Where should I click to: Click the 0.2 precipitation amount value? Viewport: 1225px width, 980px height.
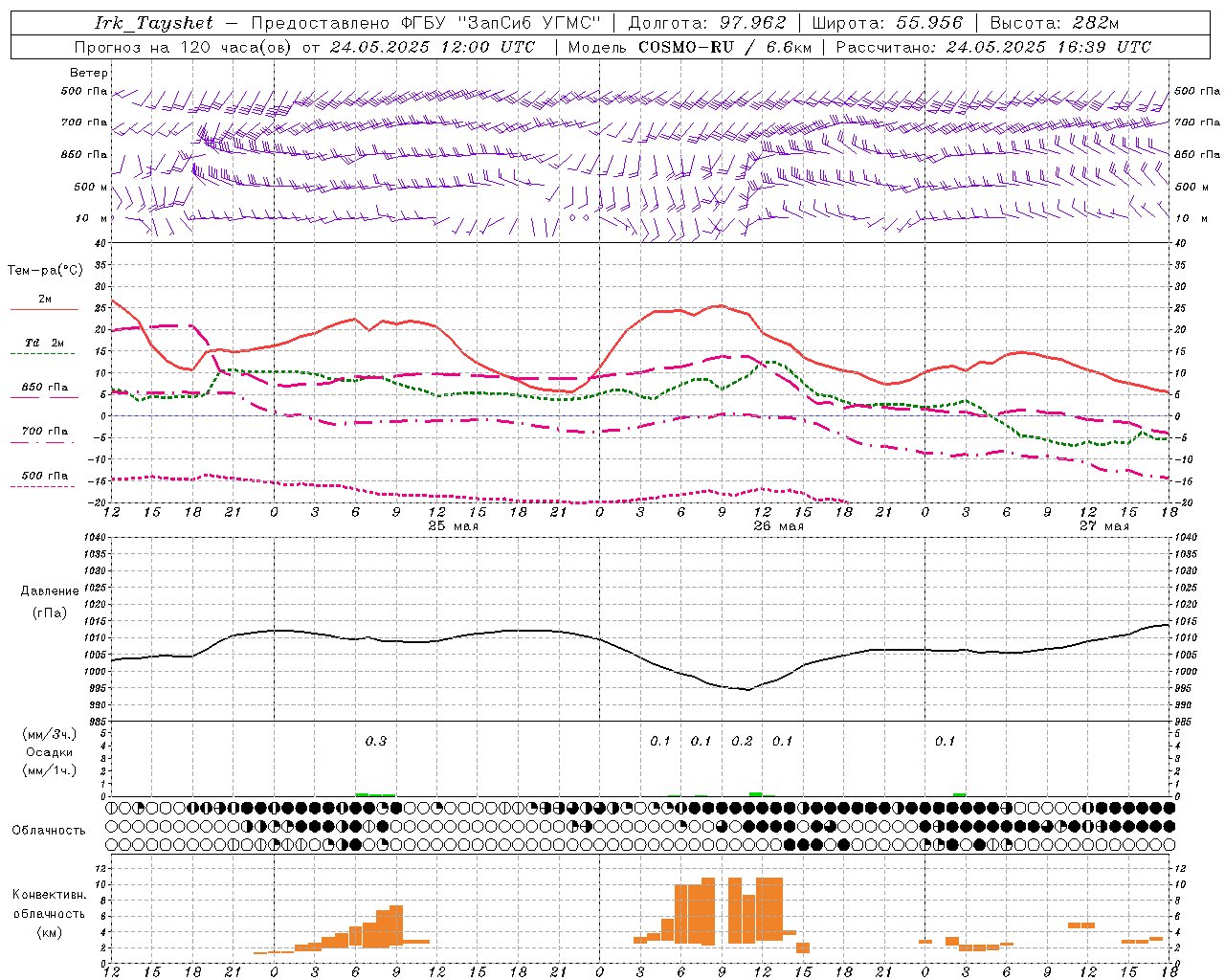coord(742,741)
